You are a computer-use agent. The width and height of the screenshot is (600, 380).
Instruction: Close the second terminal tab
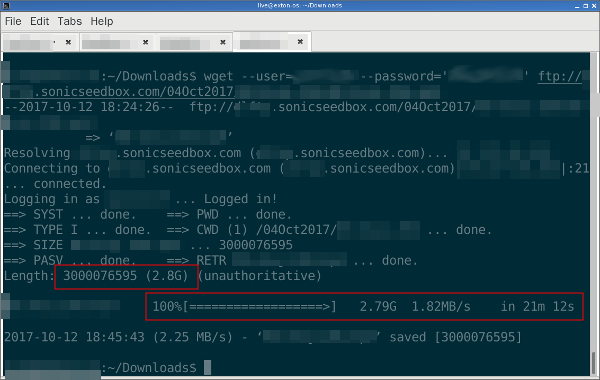145,42
